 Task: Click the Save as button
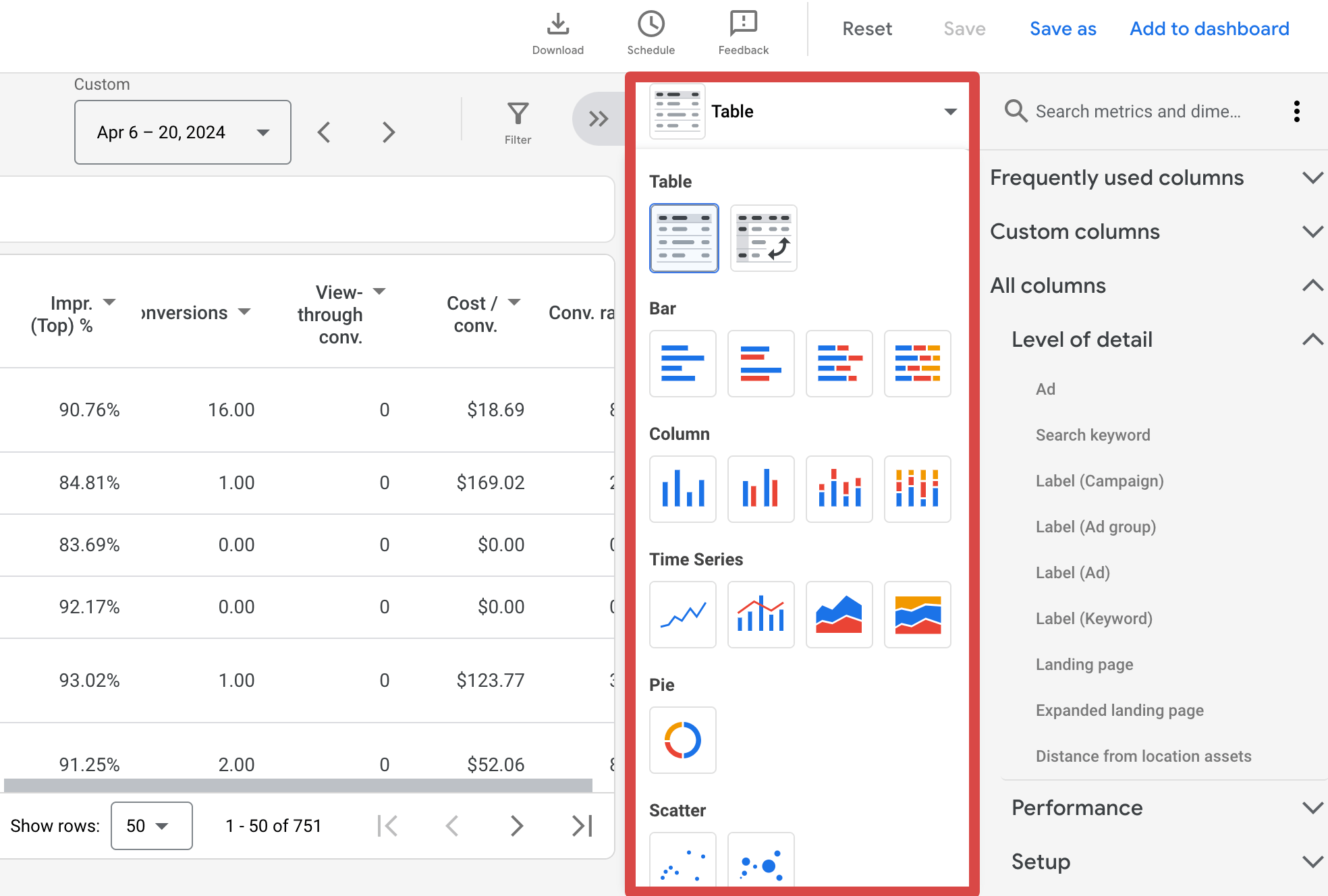(x=1063, y=29)
